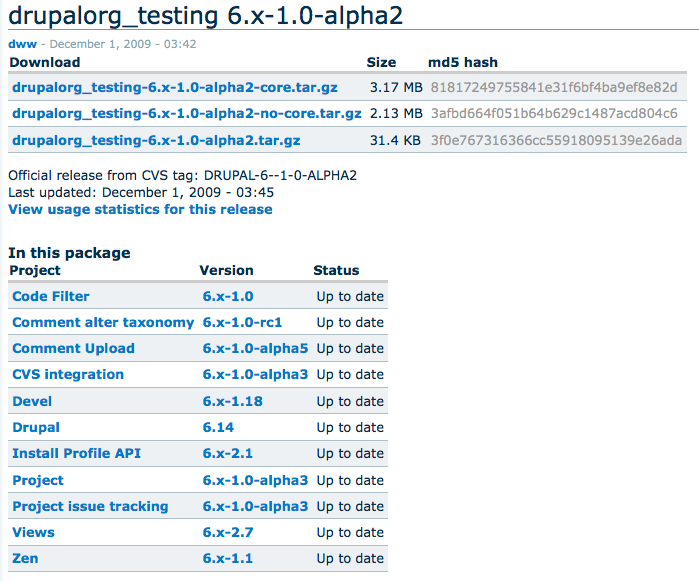Open the Zen project page

point(25,558)
